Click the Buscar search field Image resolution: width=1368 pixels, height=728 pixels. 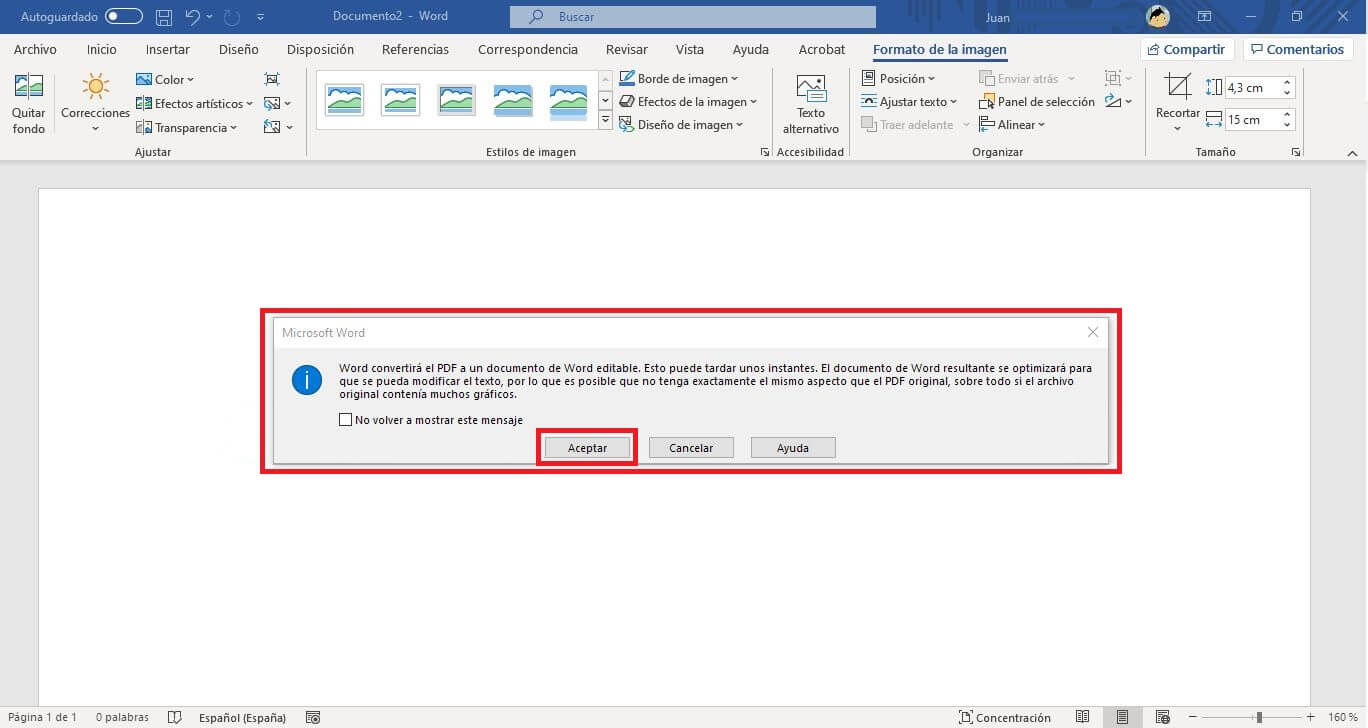[x=693, y=17]
